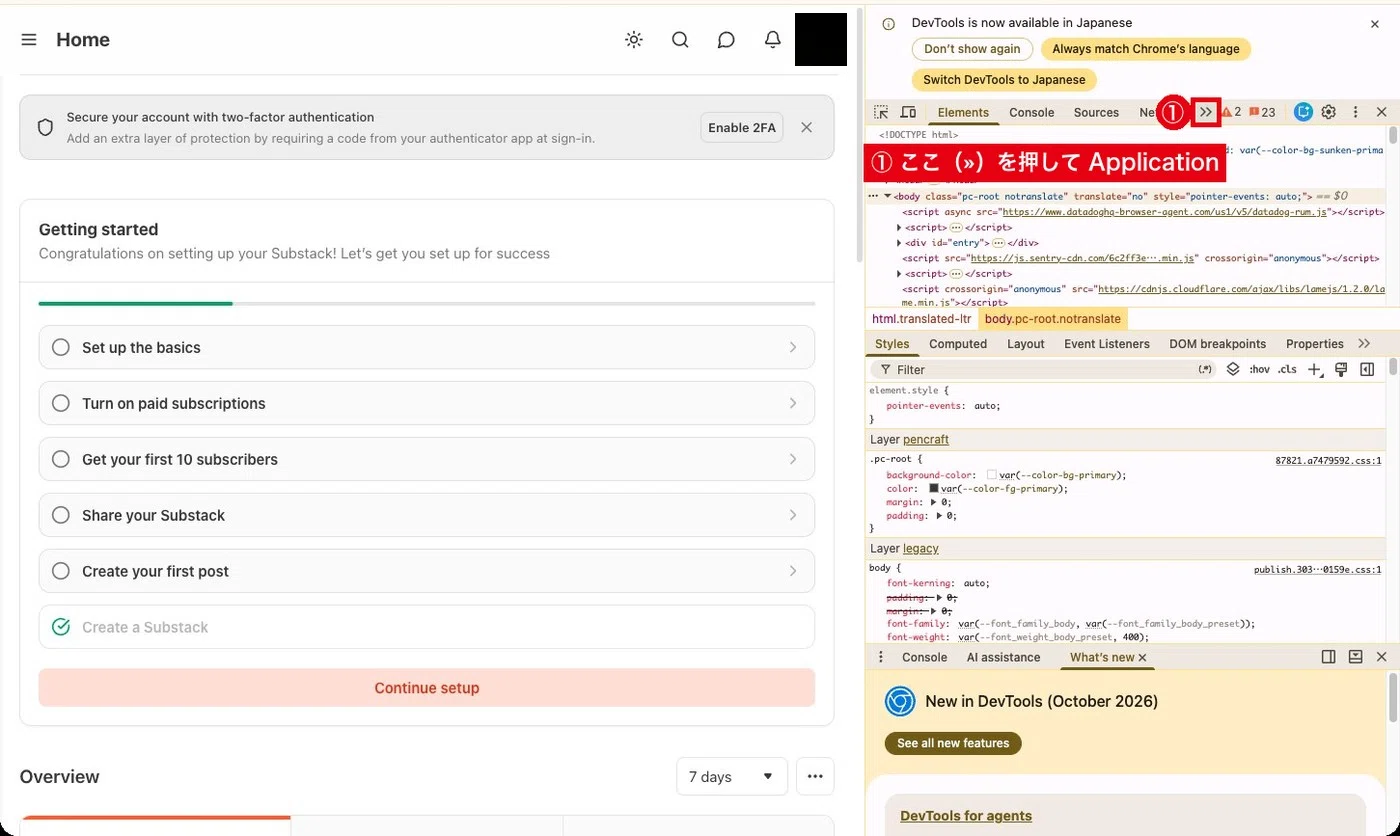Open the drawer three-dot menu beside Console
The width and height of the screenshot is (1400, 836).
point(881,657)
